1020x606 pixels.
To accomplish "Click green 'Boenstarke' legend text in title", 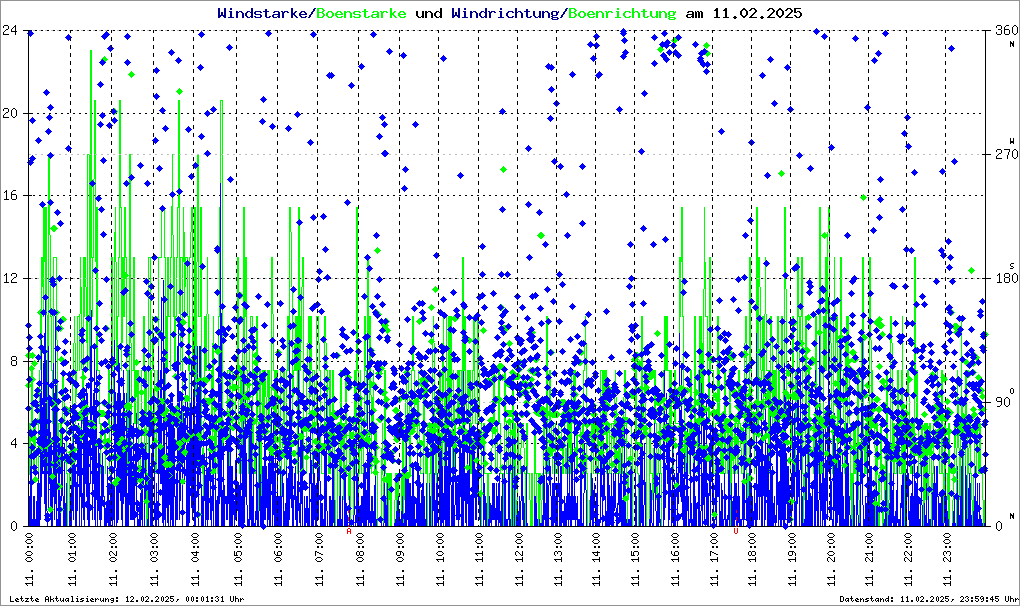I will [x=361, y=14].
